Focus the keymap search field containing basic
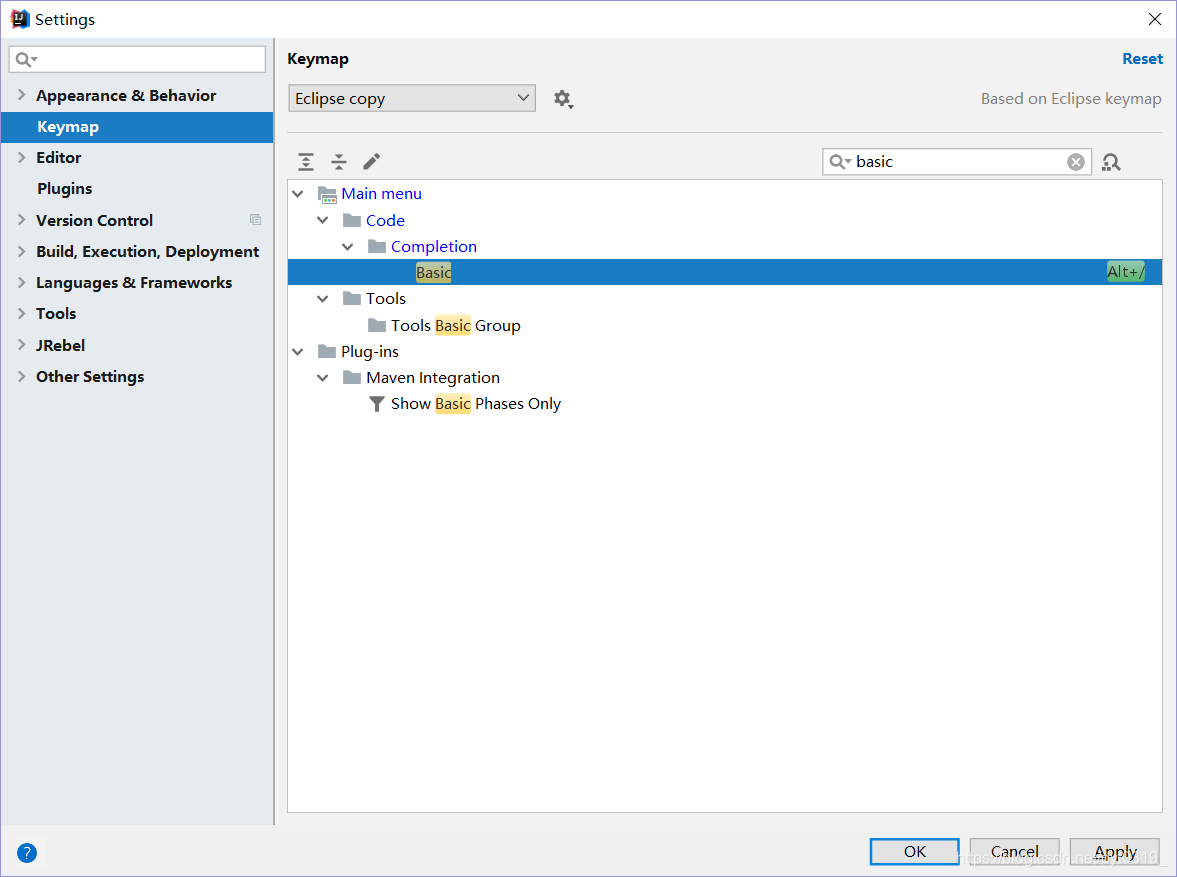This screenshot has width=1177, height=877. pyautogui.click(x=957, y=161)
